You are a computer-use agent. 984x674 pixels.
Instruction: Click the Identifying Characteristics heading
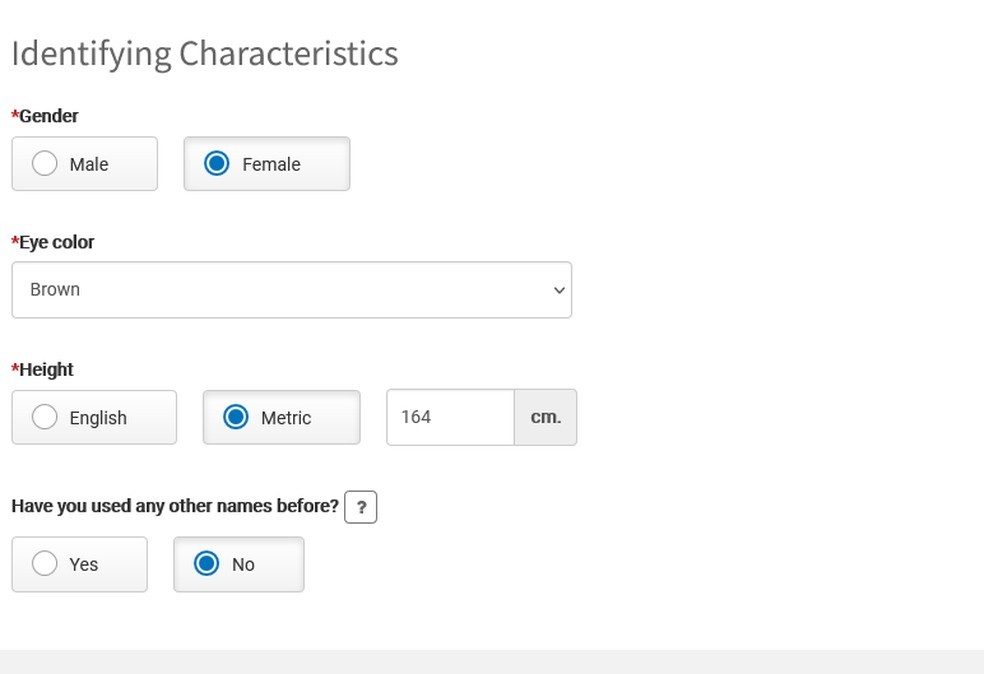(x=205, y=53)
